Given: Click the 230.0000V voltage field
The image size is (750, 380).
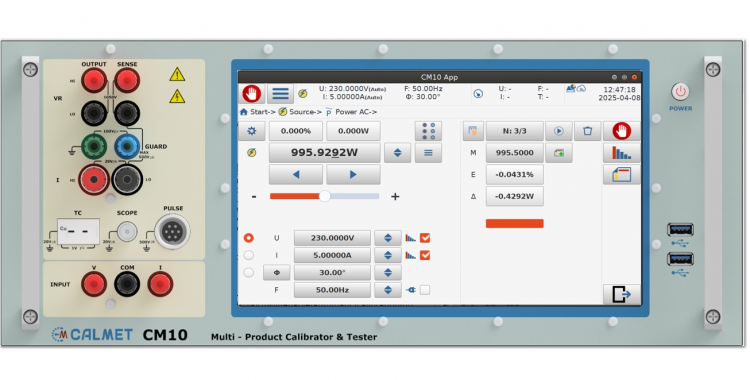Looking at the screenshot, I should [332, 238].
